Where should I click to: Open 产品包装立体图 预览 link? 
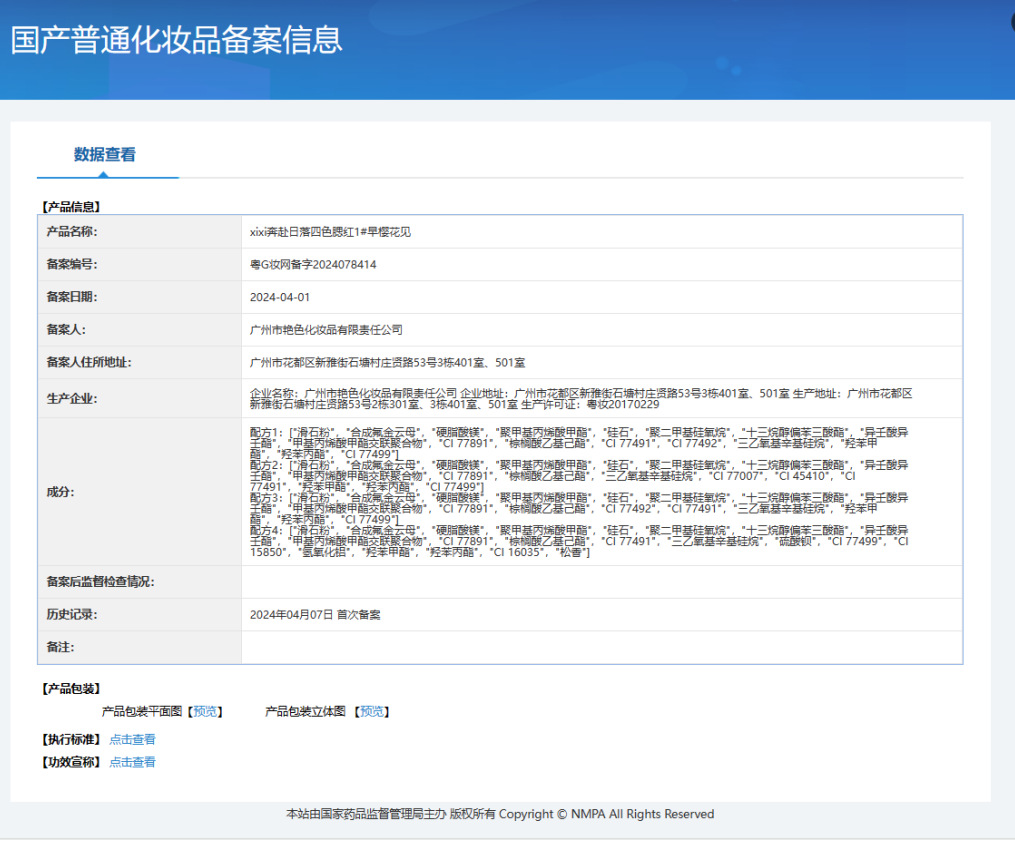coord(372,711)
